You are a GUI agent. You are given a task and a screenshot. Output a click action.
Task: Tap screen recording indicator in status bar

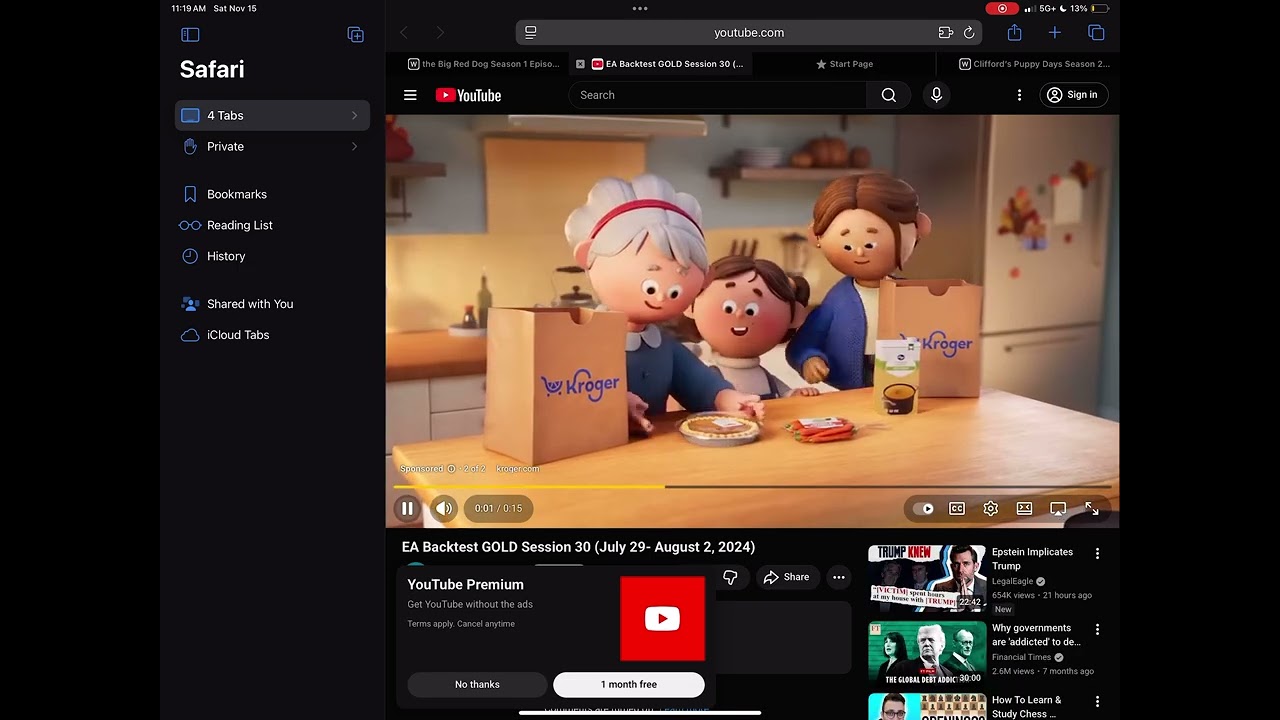click(x=1002, y=8)
